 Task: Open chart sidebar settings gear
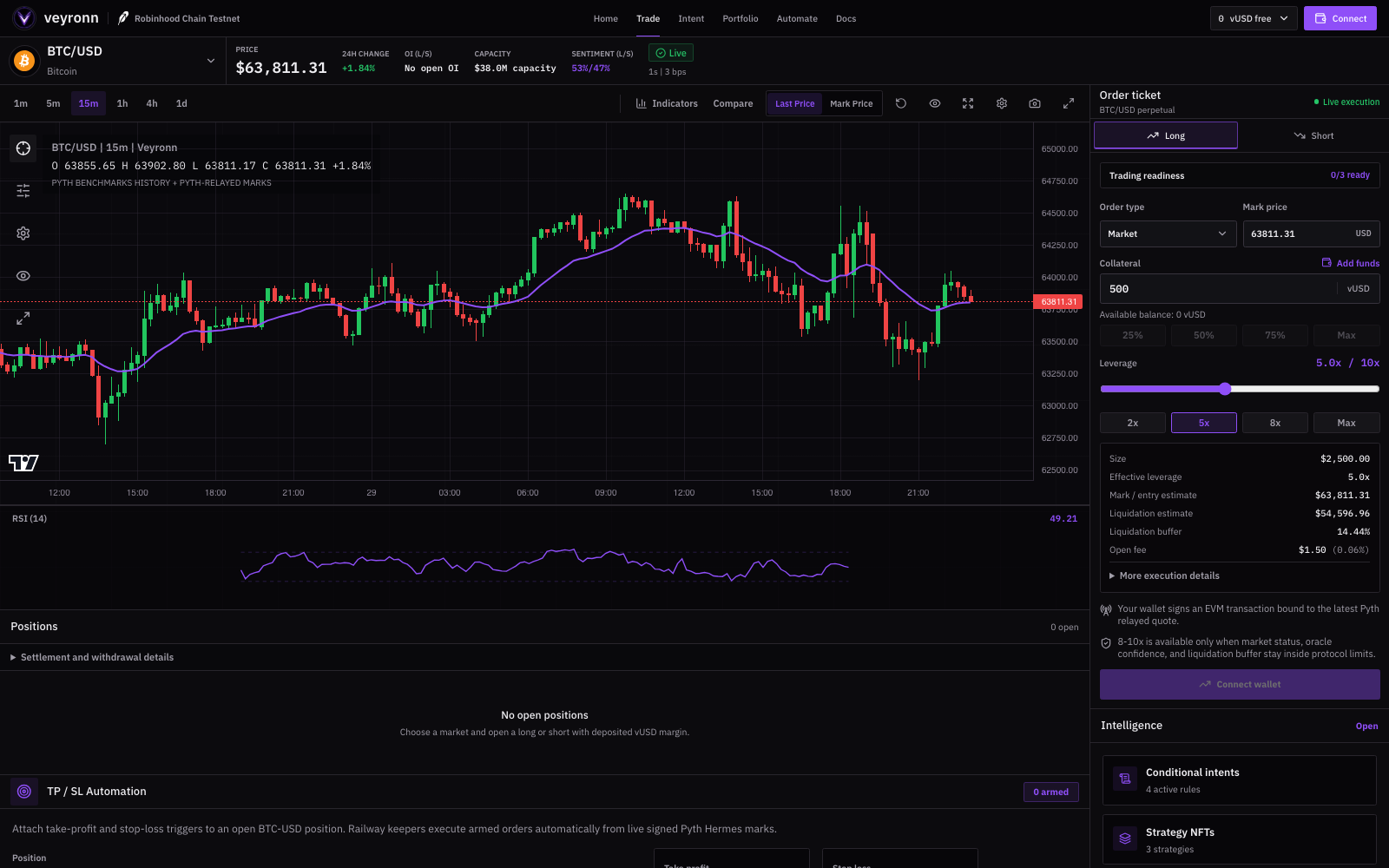pyautogui.click(x=23, y=233)
